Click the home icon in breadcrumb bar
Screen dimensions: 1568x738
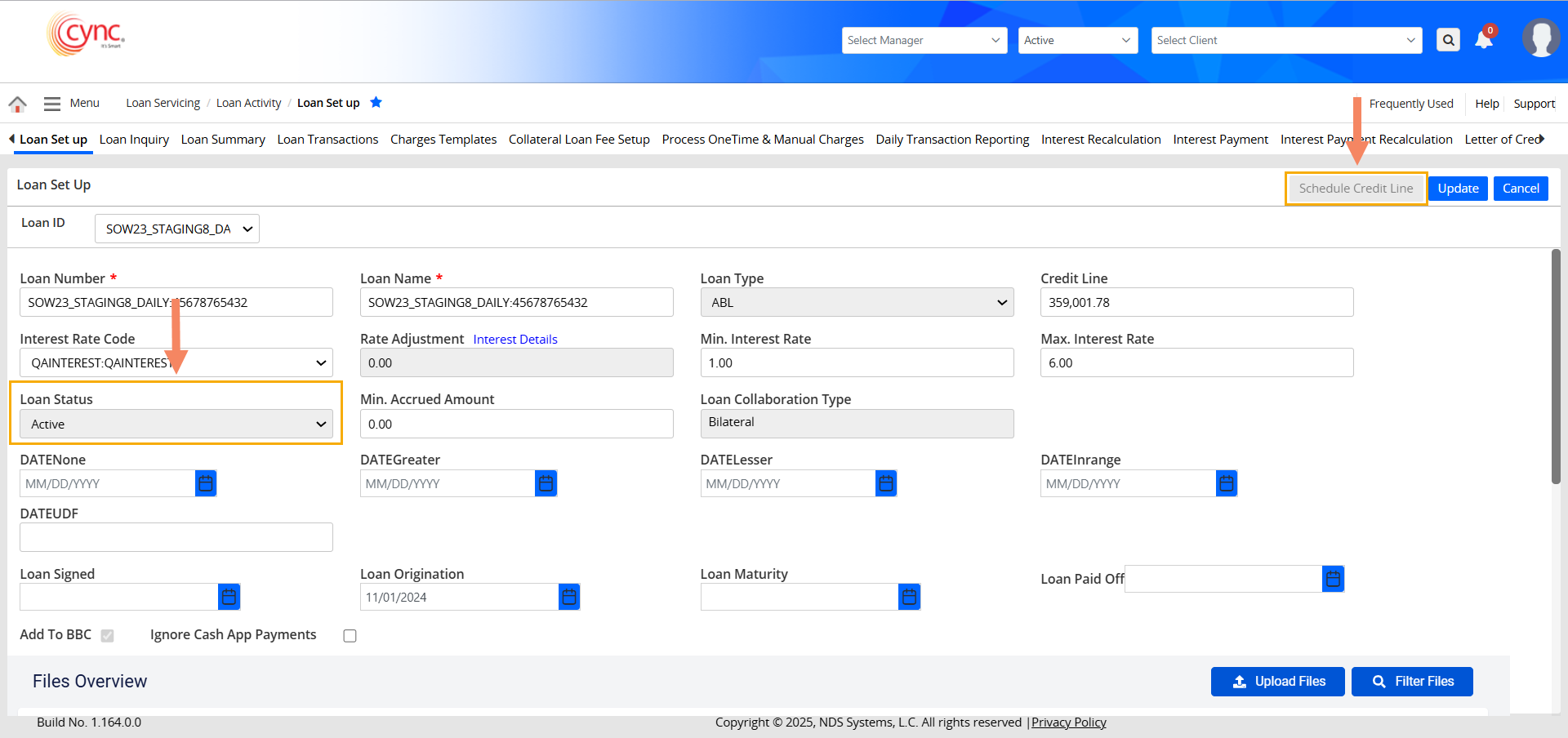17,104
